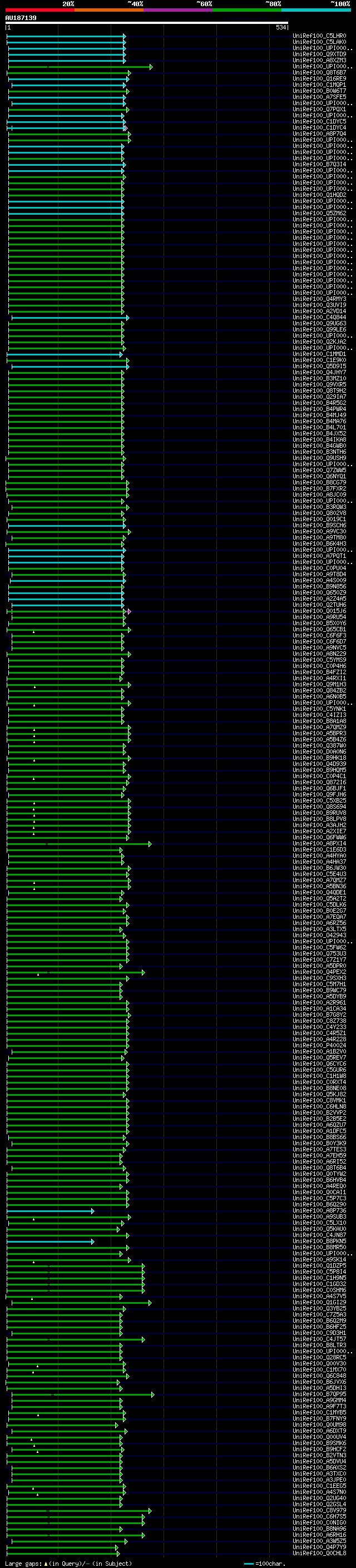Screen dimensions: 356x1568
Task: Select hit label UniRef100_A3AJH2
Action: tap(319, 825)
